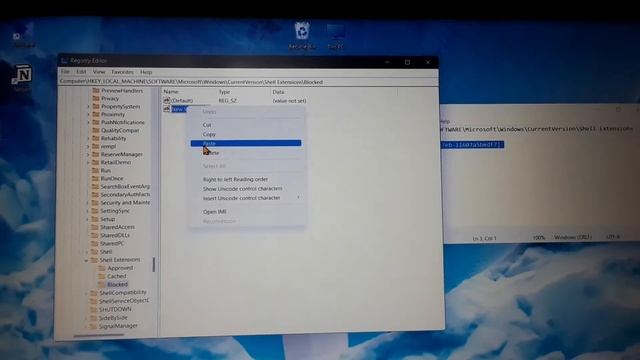
Task: Click 'Windows (CRLF)' in Notepad status bar
Action: (x=573, y=237)
